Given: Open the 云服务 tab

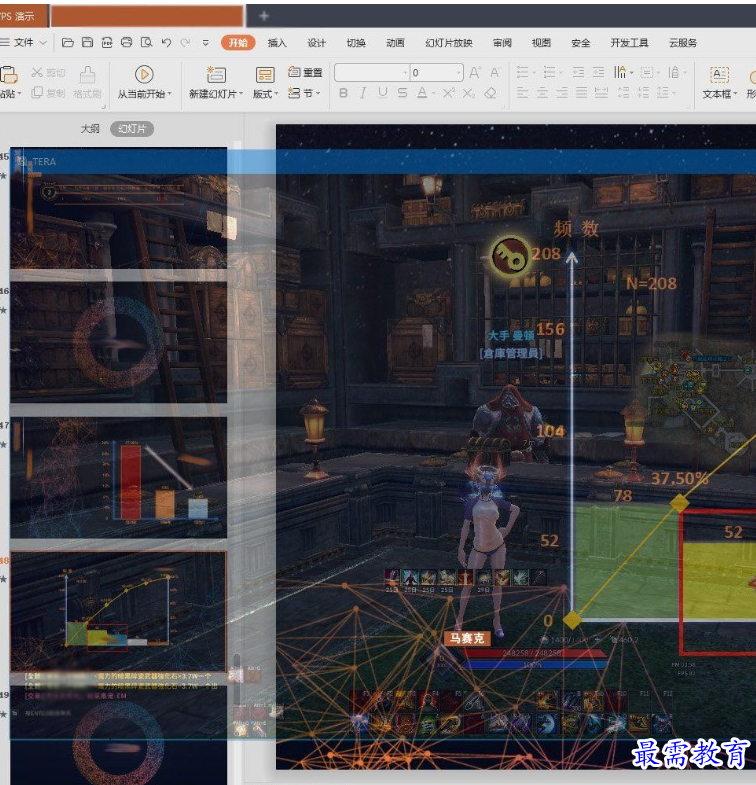Looking at the screenshot, I should pos(683,43).
